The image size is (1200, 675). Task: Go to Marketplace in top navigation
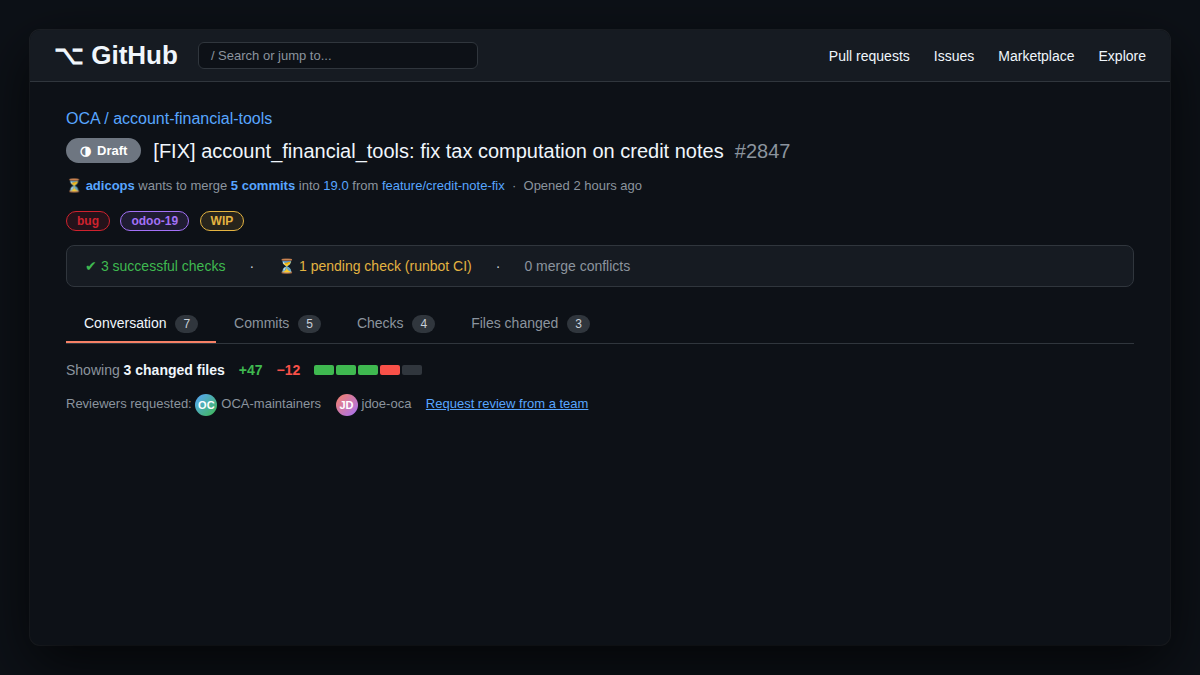pos(1036,56)
